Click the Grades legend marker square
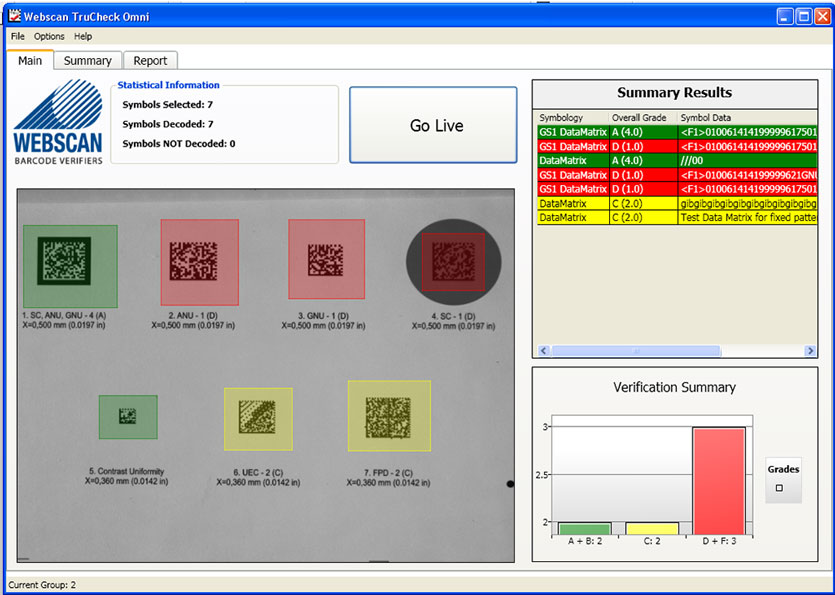 779,488
